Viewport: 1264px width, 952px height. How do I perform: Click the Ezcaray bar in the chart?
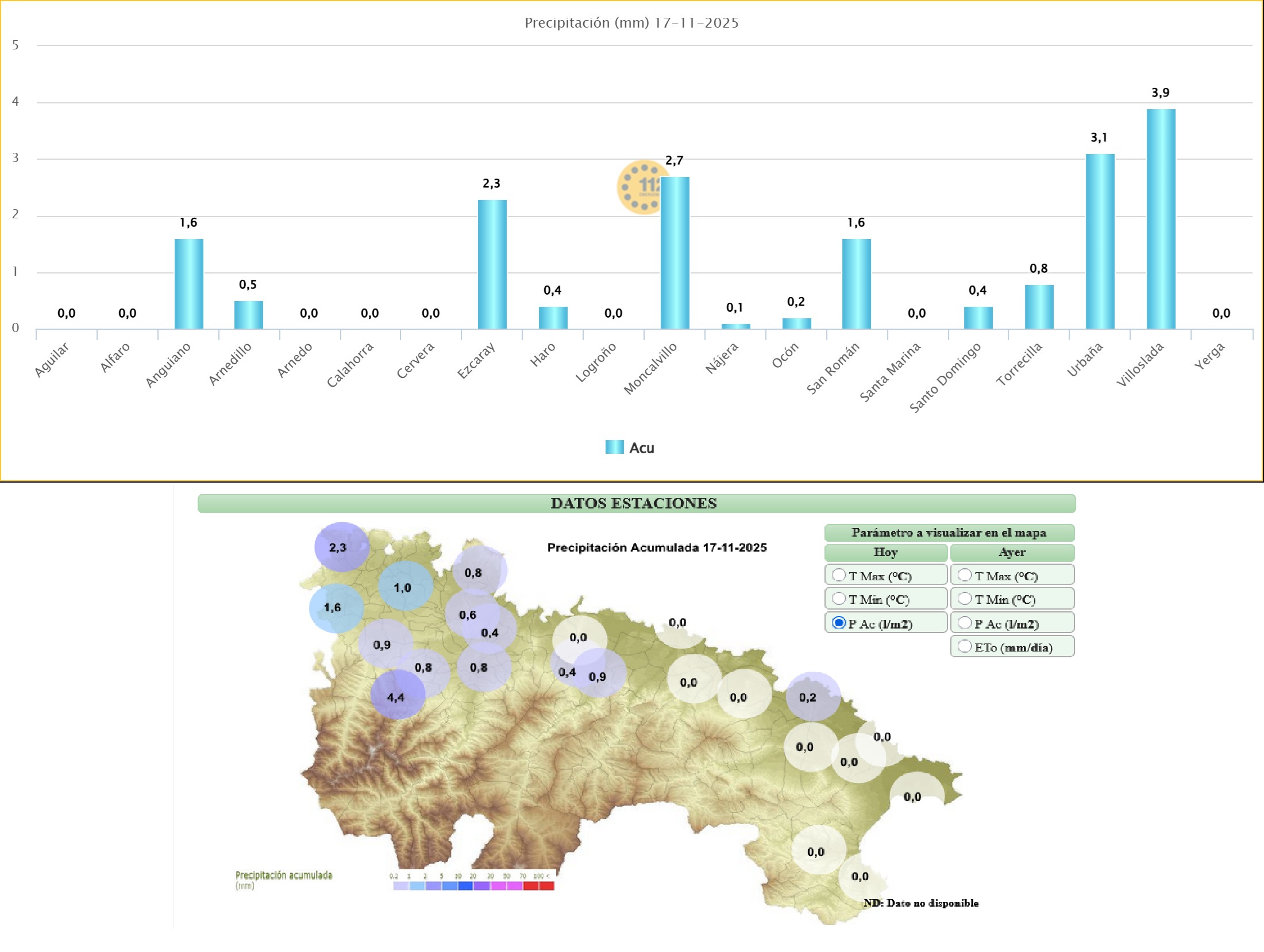click(492, 264)
